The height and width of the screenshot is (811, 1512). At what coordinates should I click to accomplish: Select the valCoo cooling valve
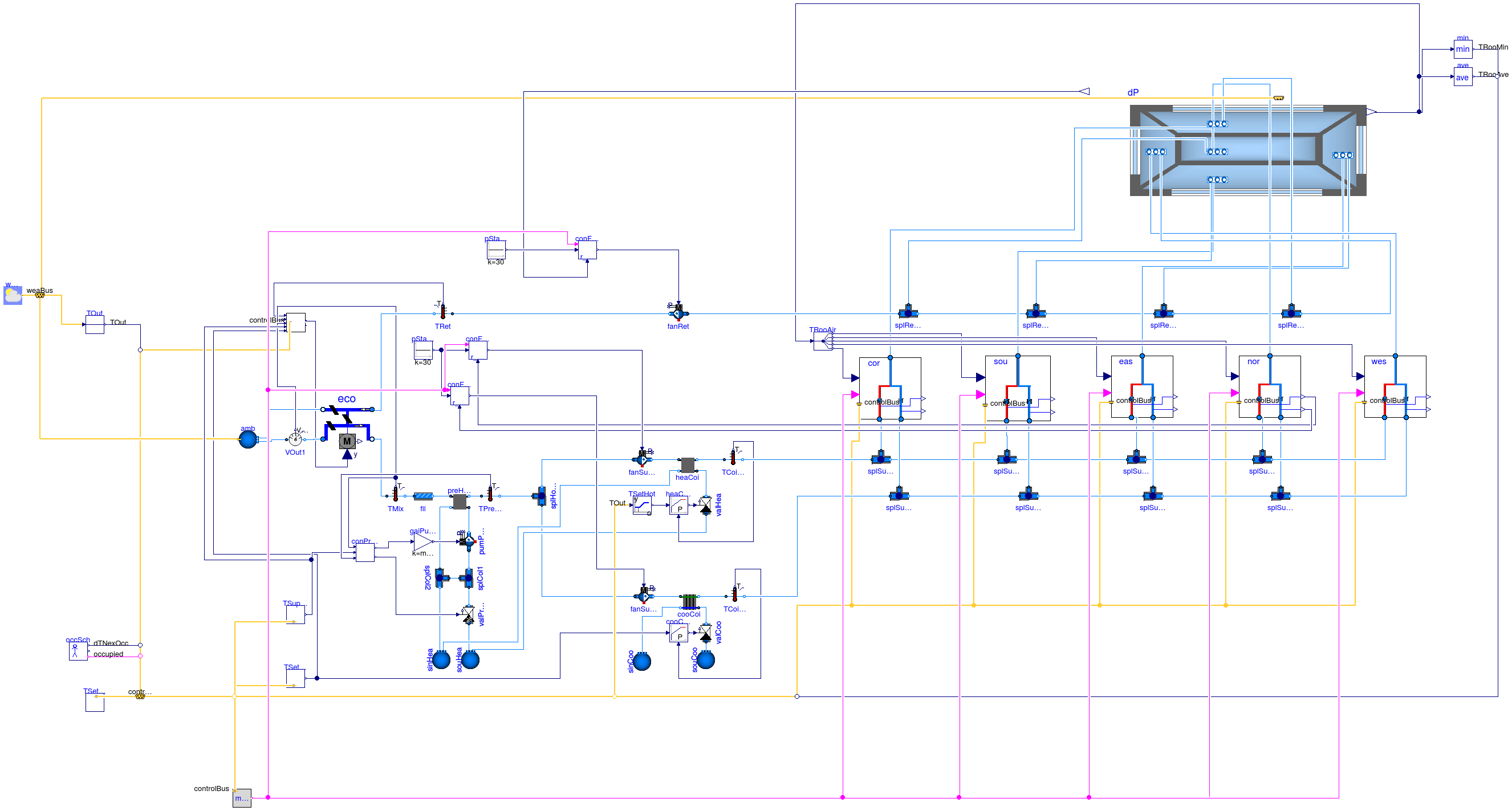(705, 633)
